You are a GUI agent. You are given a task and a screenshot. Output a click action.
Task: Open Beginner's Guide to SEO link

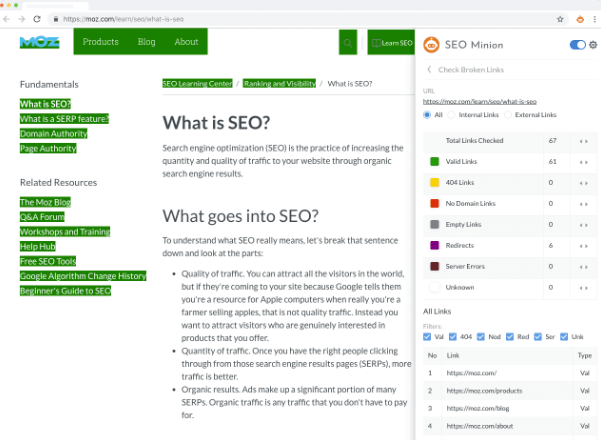coord(65,291)
